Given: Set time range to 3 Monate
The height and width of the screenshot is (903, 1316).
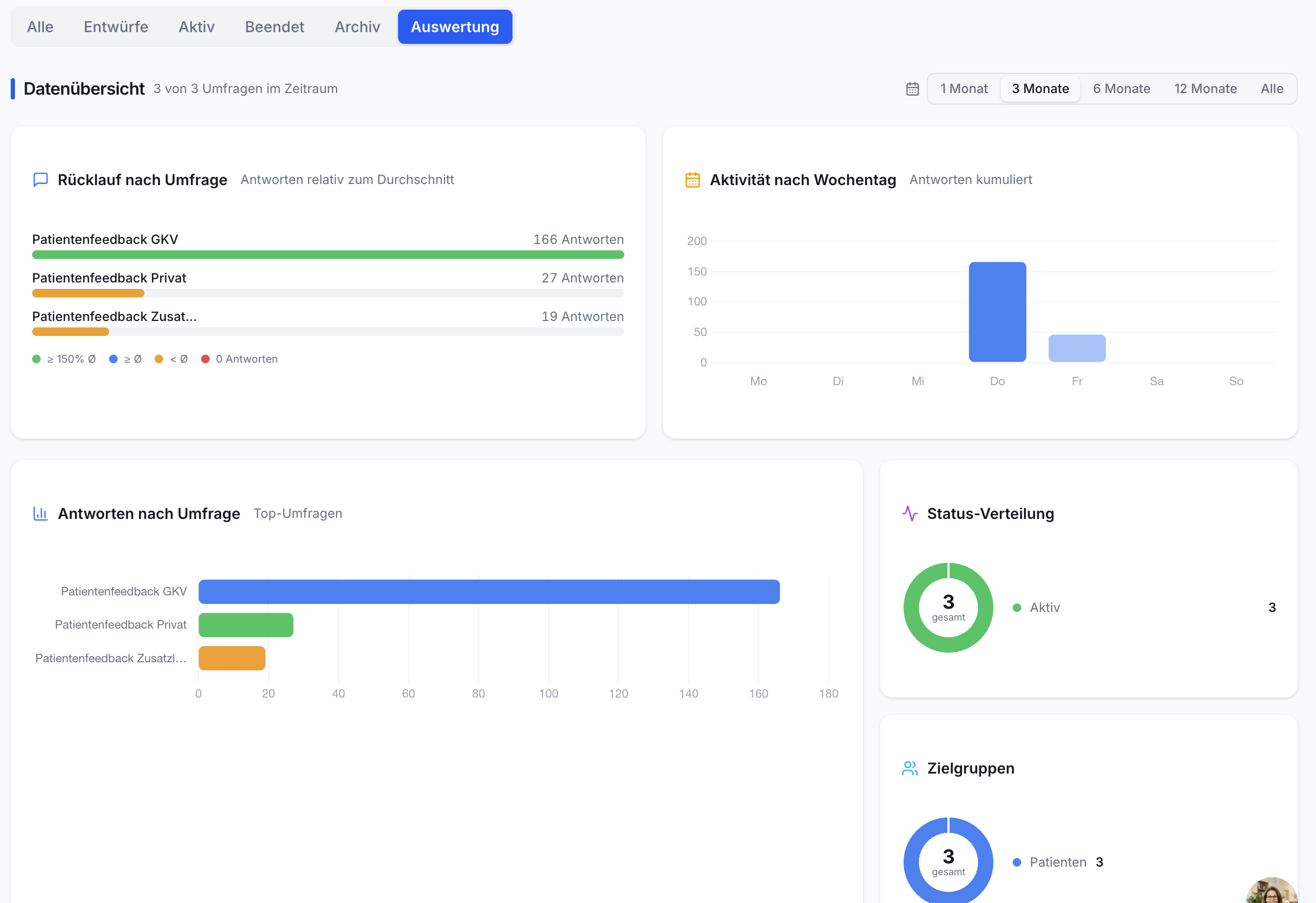Looking at the screenshot, I should pyautogui.click(x=1040, y=89).
